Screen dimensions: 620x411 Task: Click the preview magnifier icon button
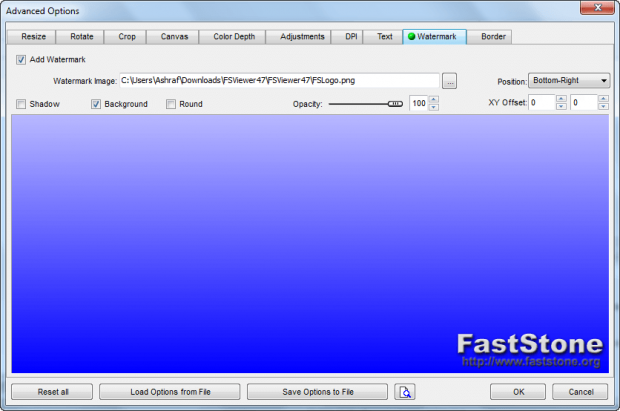(x=404, y=391)
